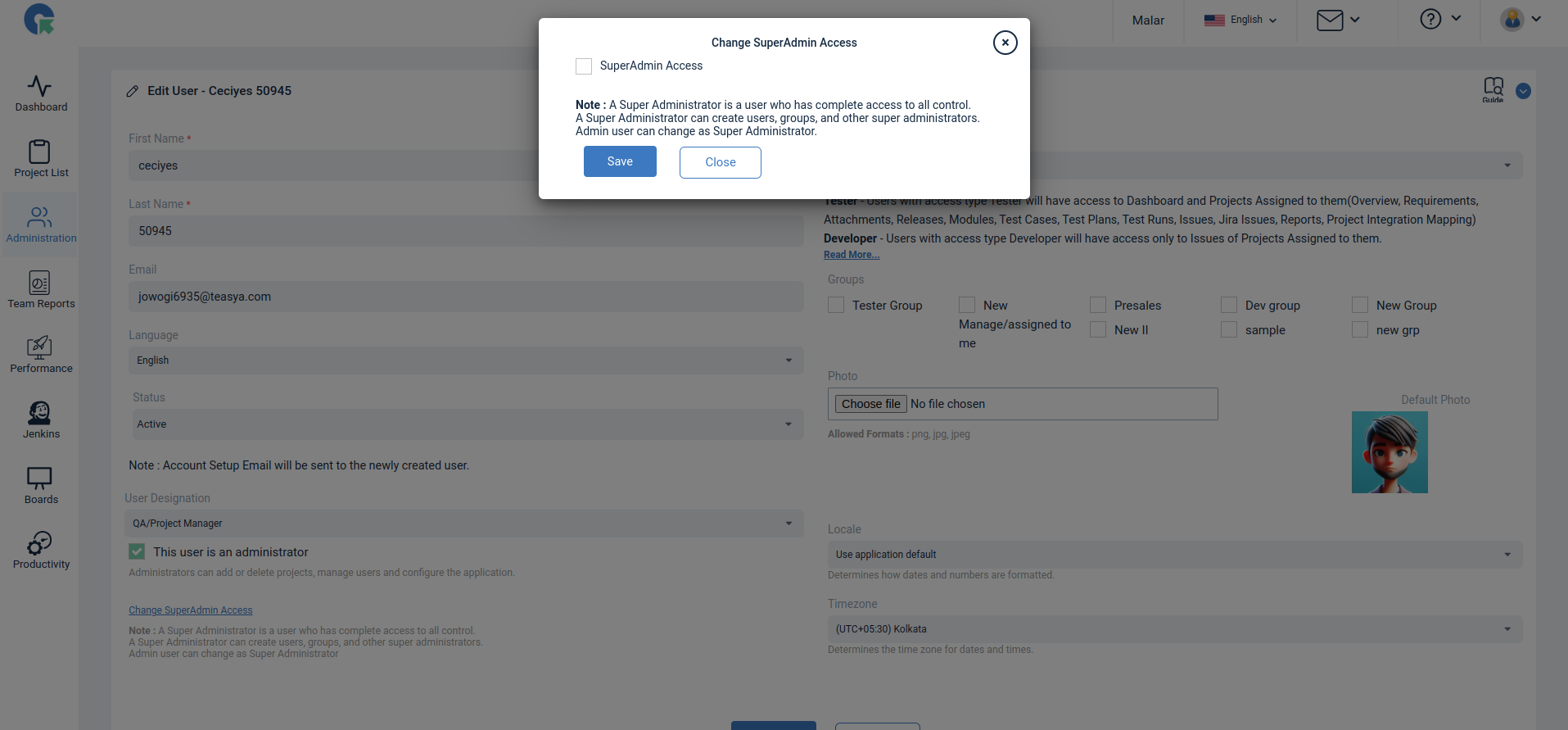Screen dimensions: 1568x730
Task: Open Performance section in sidebar
Action: pyautogui.click(x=41, y=355)
